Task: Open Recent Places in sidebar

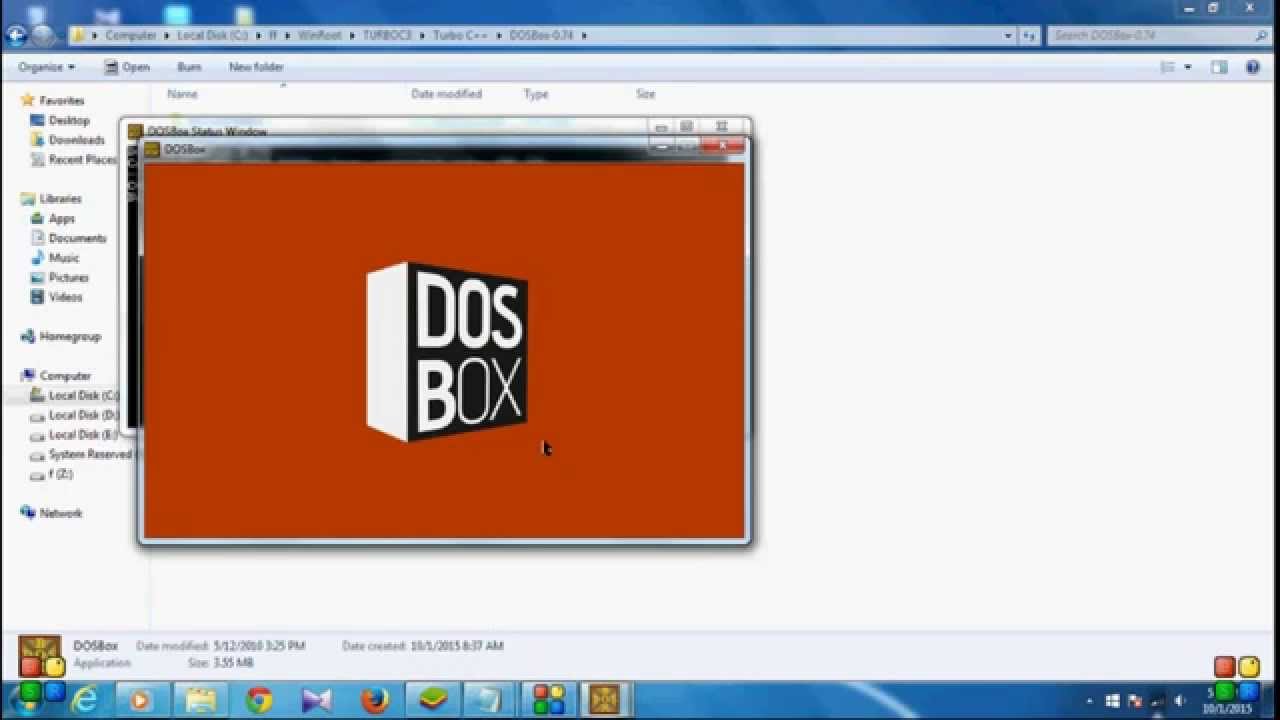Action: (x=82, y=160)
